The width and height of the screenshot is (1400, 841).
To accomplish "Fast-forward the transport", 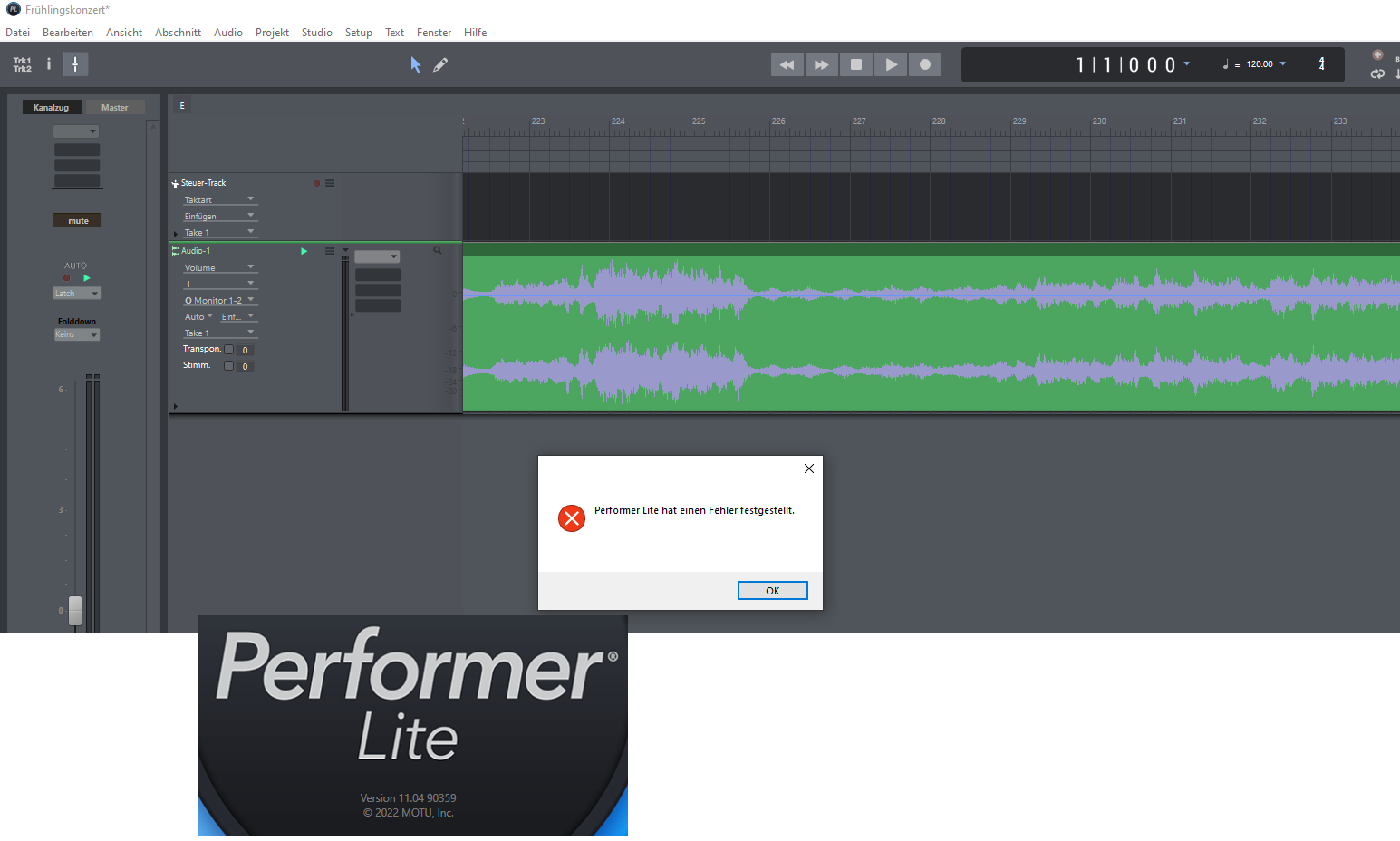I will [x=821, y=64].
